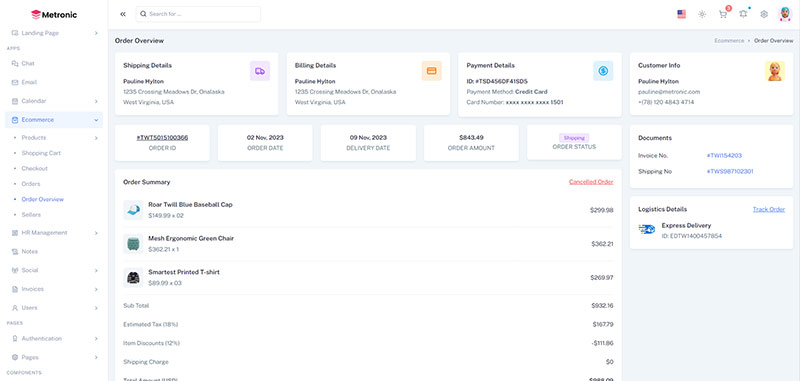The width and height of the screenshot is (800, 381).
Task: Open Checkout in sidebar
Action: click(34, 168)
